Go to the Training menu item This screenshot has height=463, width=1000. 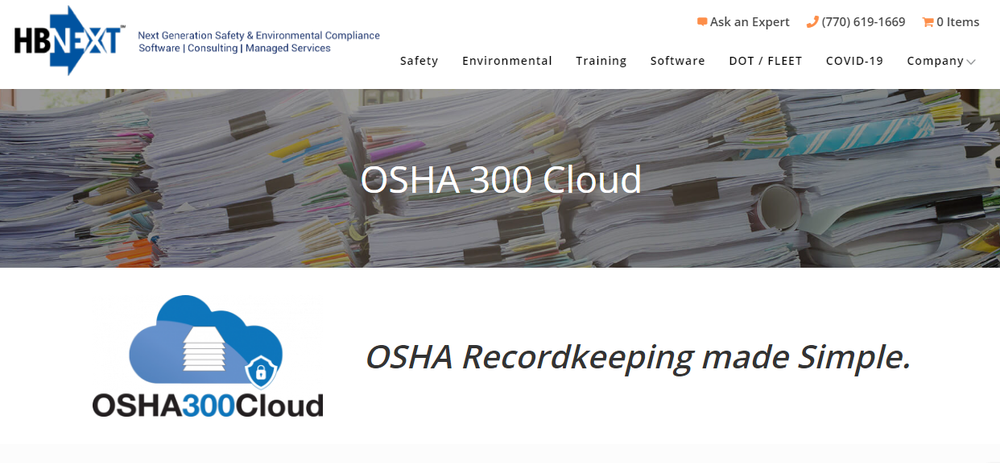[x=601, y=61]
